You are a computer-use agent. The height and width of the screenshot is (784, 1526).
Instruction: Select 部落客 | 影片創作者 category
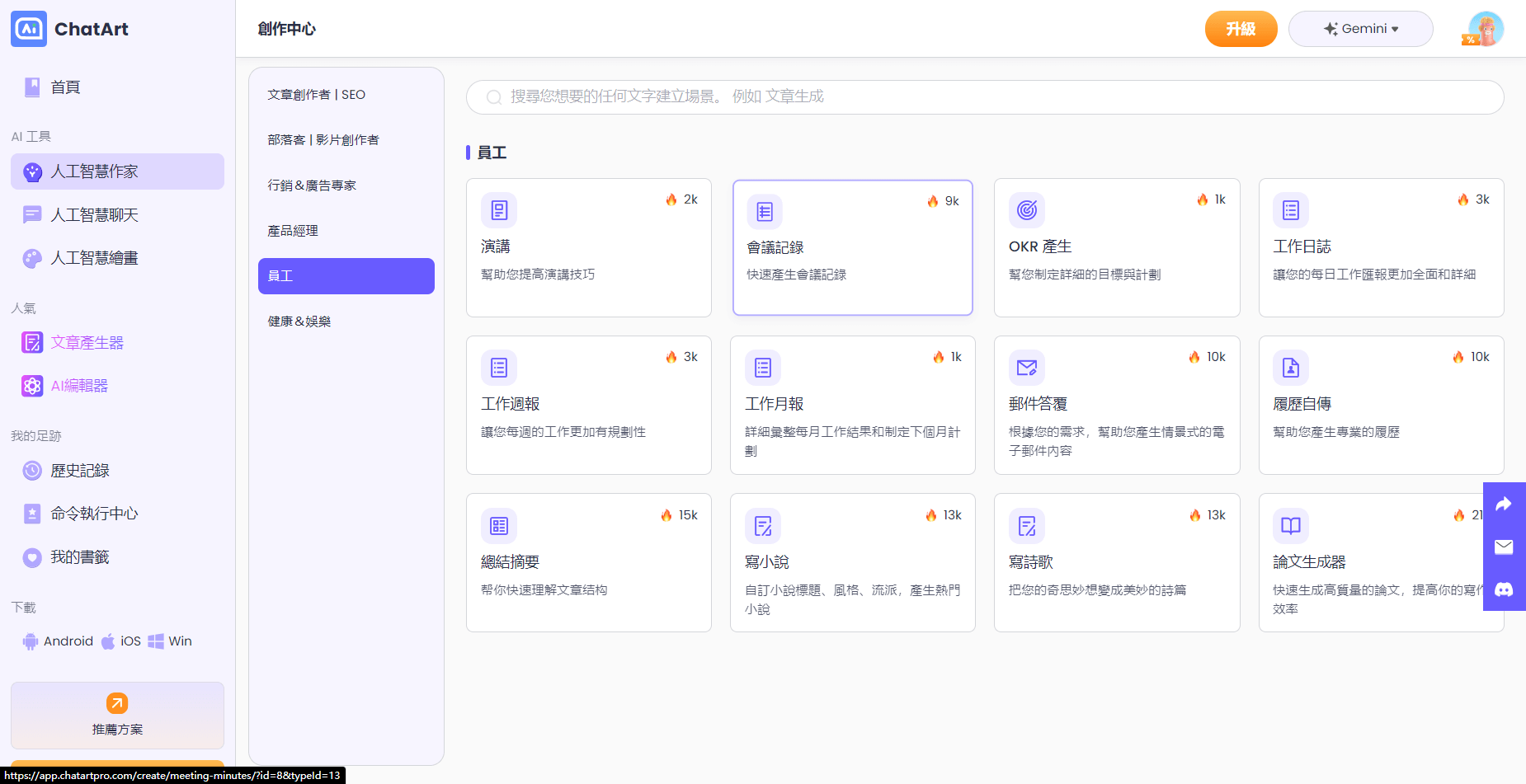(x=346, y=140)
